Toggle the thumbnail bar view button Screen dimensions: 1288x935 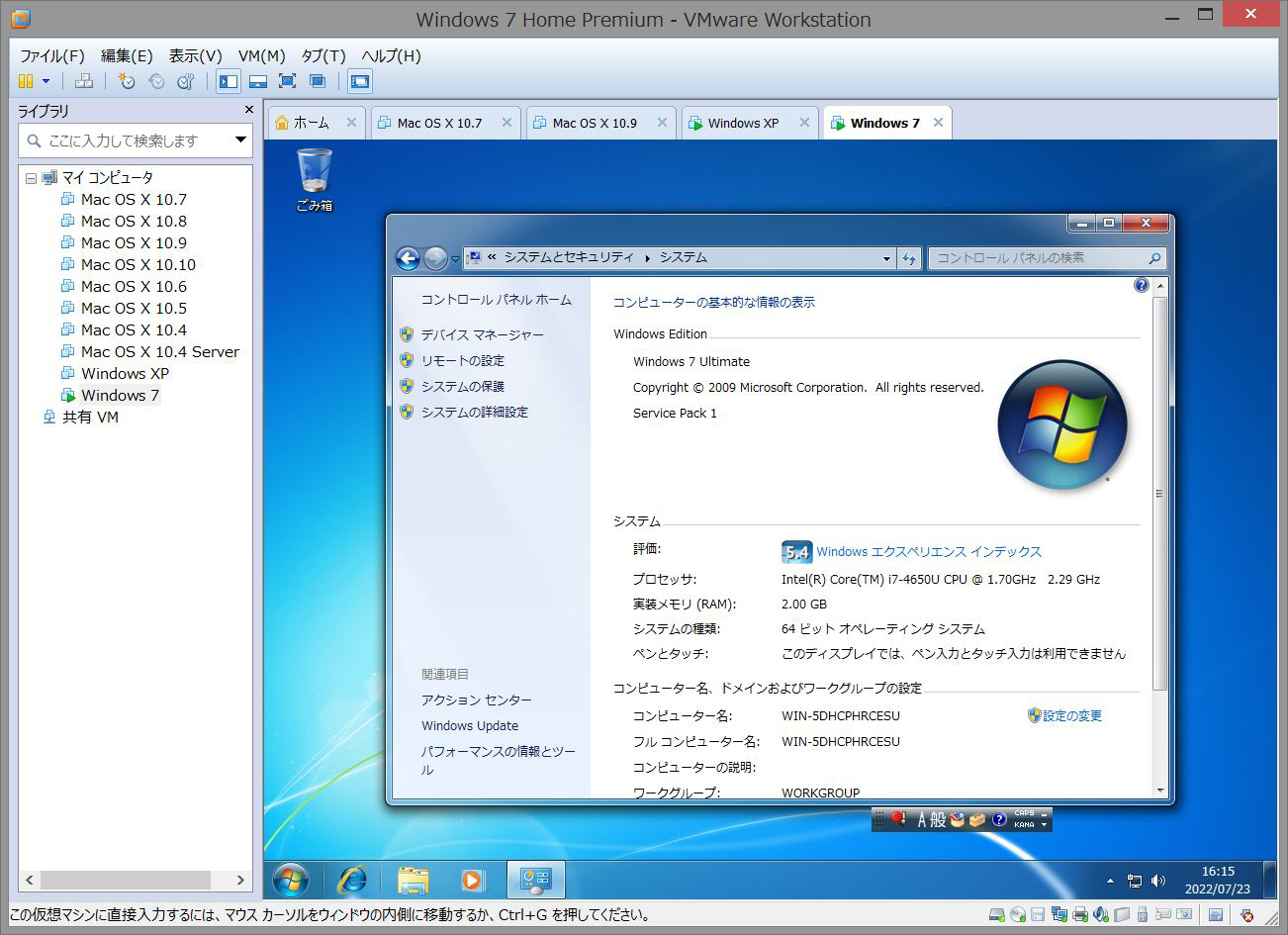pos(258,81)
